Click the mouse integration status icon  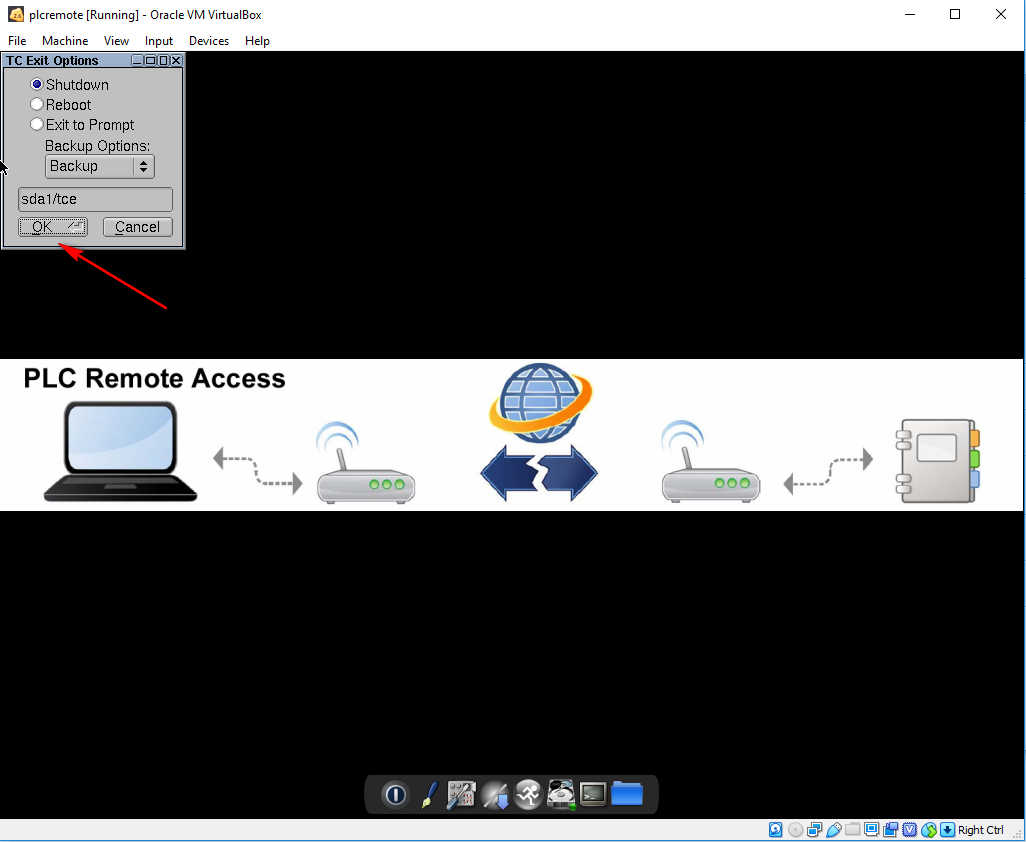(x=929, y=830)
